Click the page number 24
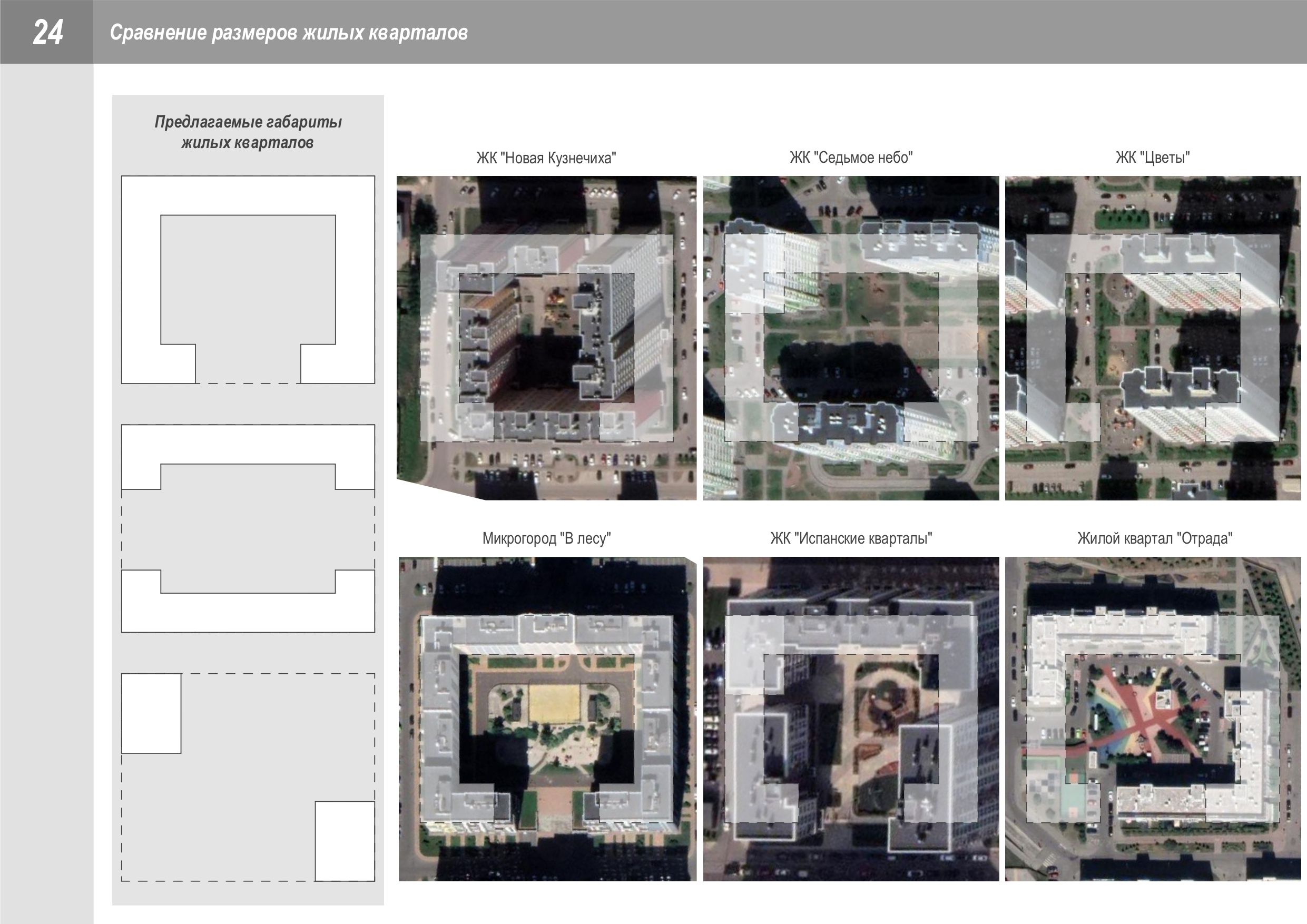This screenshot has width=1307, height=924. [47, 32]
